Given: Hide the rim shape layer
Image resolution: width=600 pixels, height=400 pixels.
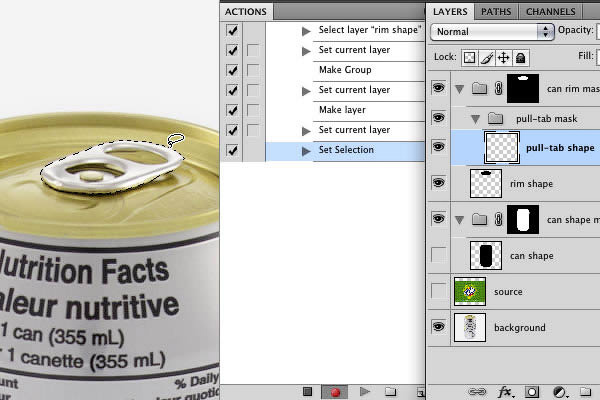Looking at the screenshot, I should click(x=439, y=183).
